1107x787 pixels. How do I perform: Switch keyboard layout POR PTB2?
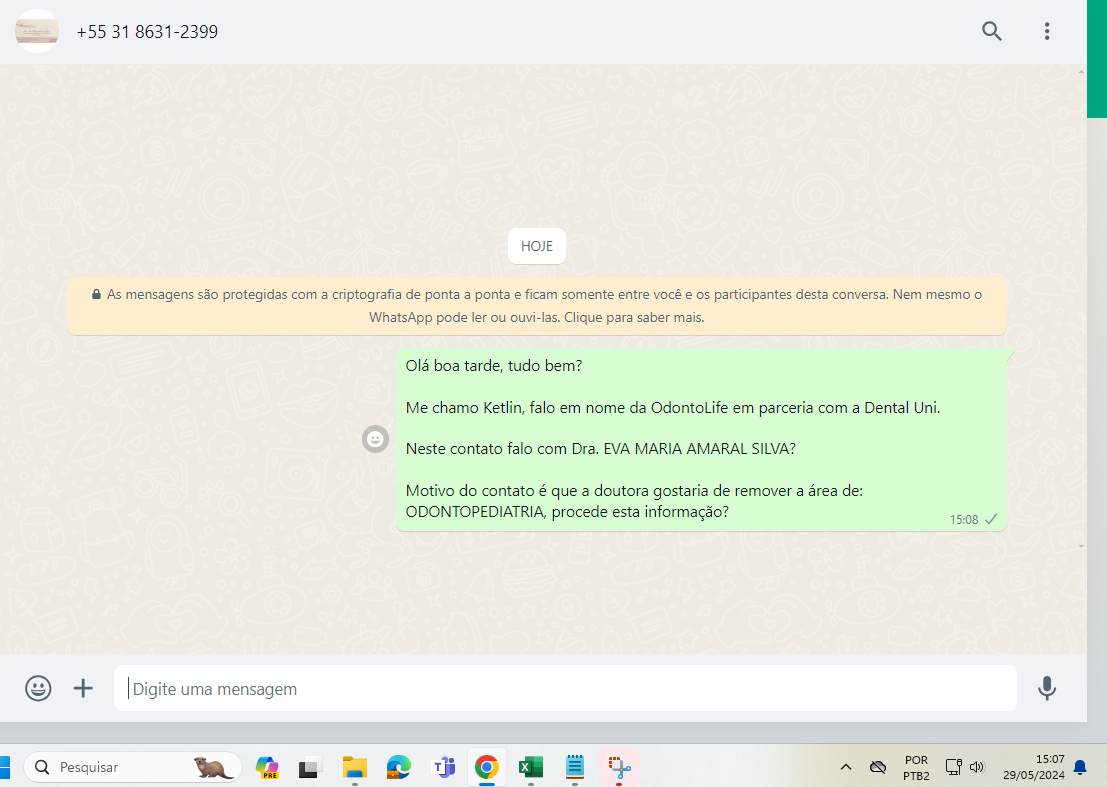pos(916,768)
